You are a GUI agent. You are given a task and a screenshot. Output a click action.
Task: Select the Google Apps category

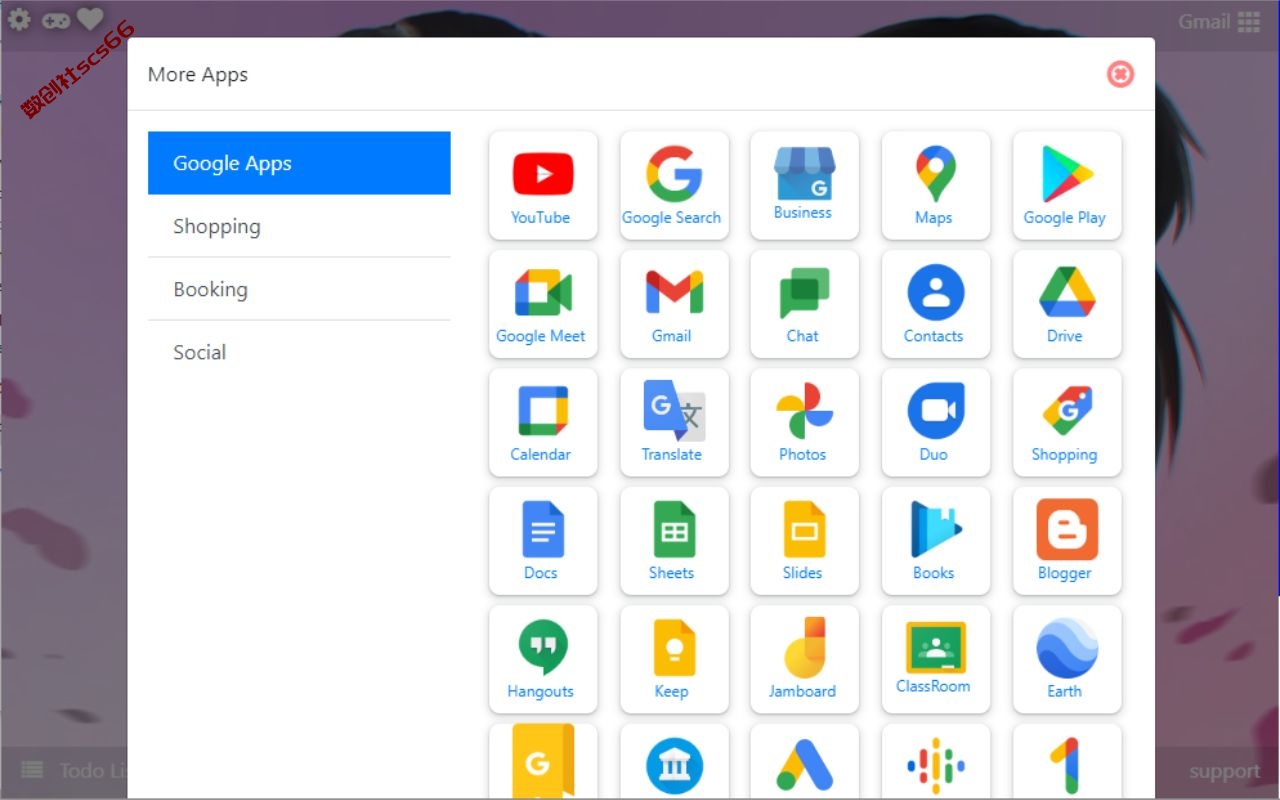pos(299,163)
